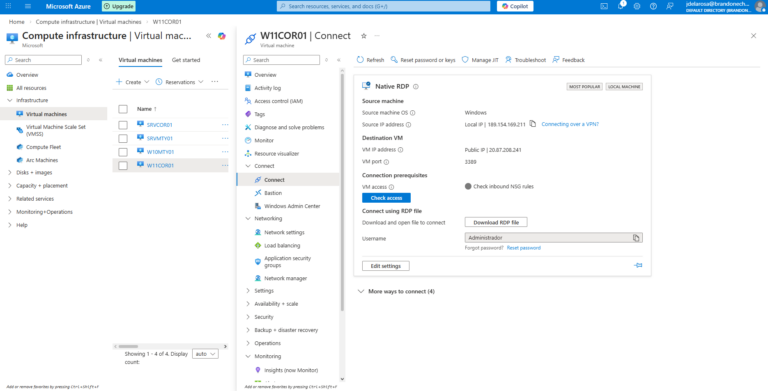Switch to Virtual machines tab
This screenshot has height=391, width=768.
click(140, 60)
